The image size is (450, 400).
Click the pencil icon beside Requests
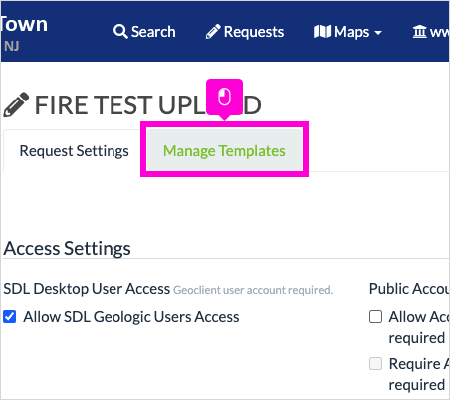(213, 32)
